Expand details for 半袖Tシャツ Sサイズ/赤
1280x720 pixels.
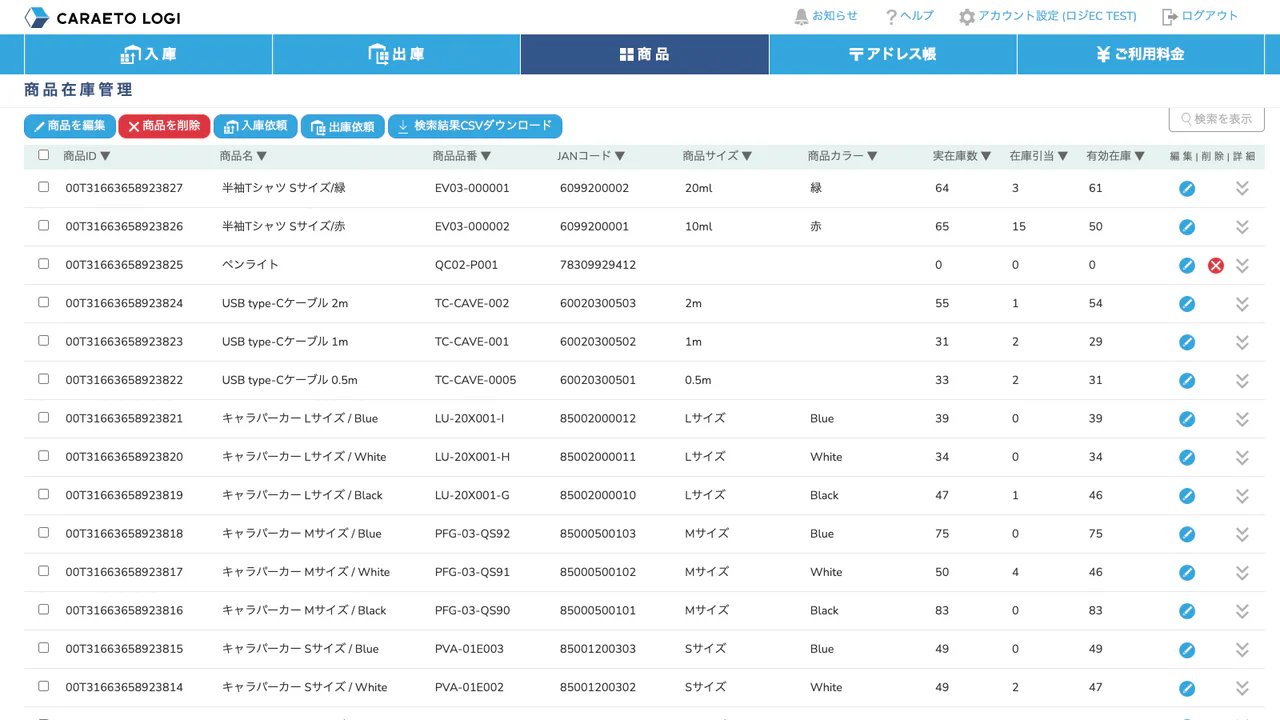(1242, 227)
